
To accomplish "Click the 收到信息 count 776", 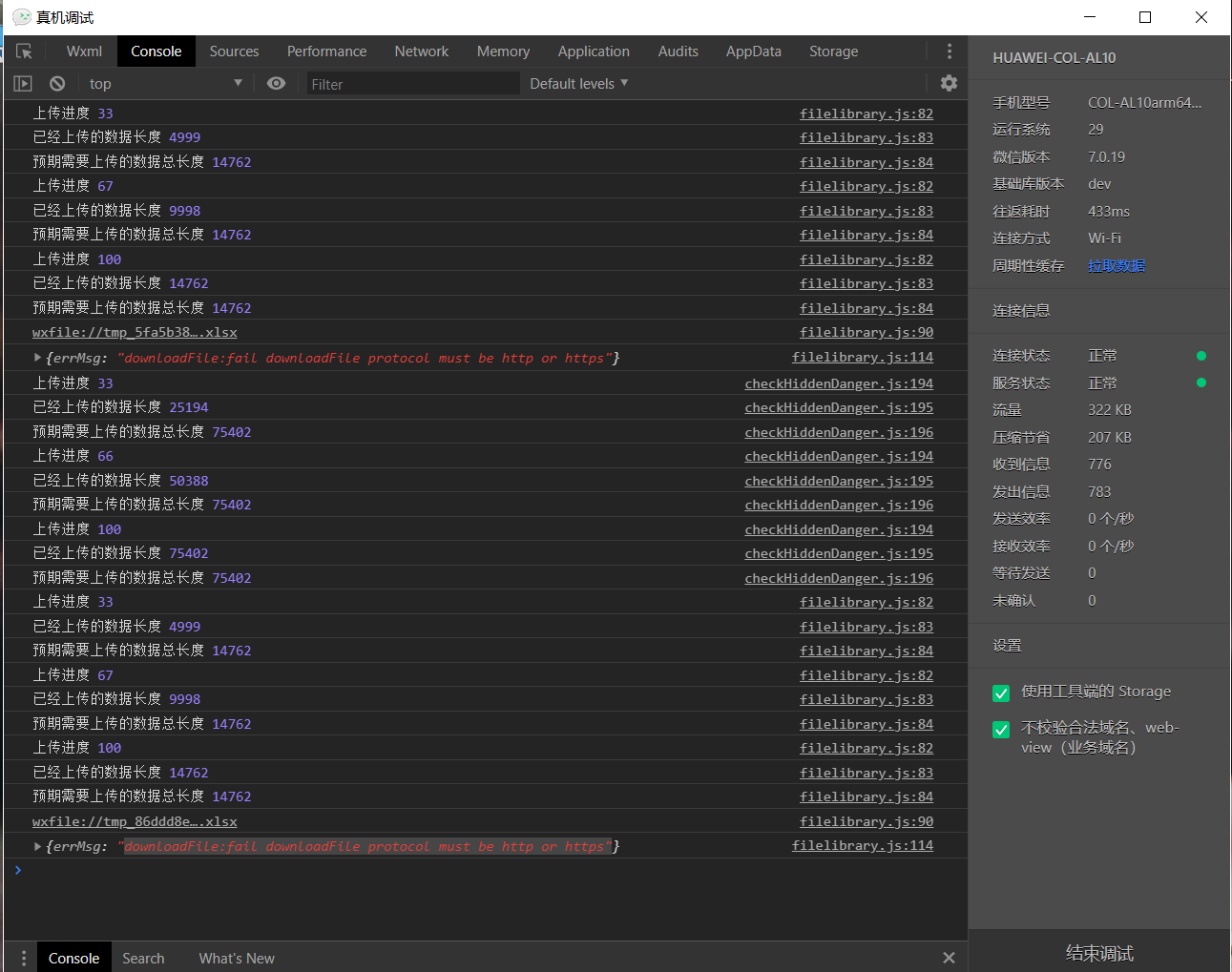I will pos(1099,464).
